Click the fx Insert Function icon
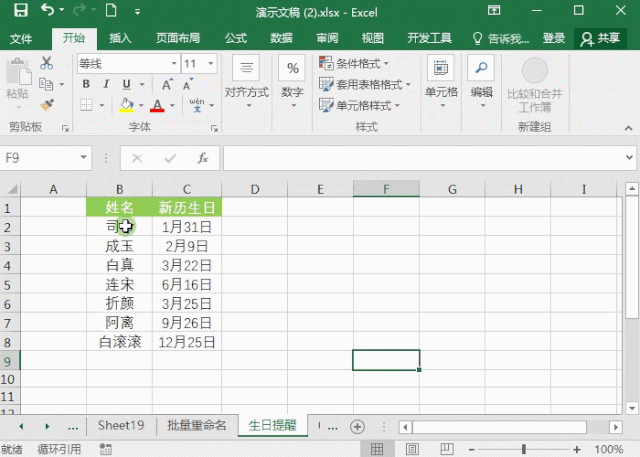The image size is (640, 457). 203,158
